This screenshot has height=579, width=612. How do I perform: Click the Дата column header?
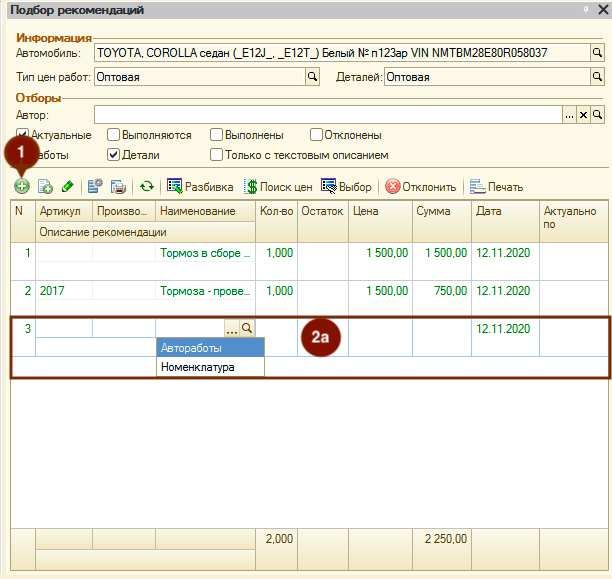[x=505, y=221]
